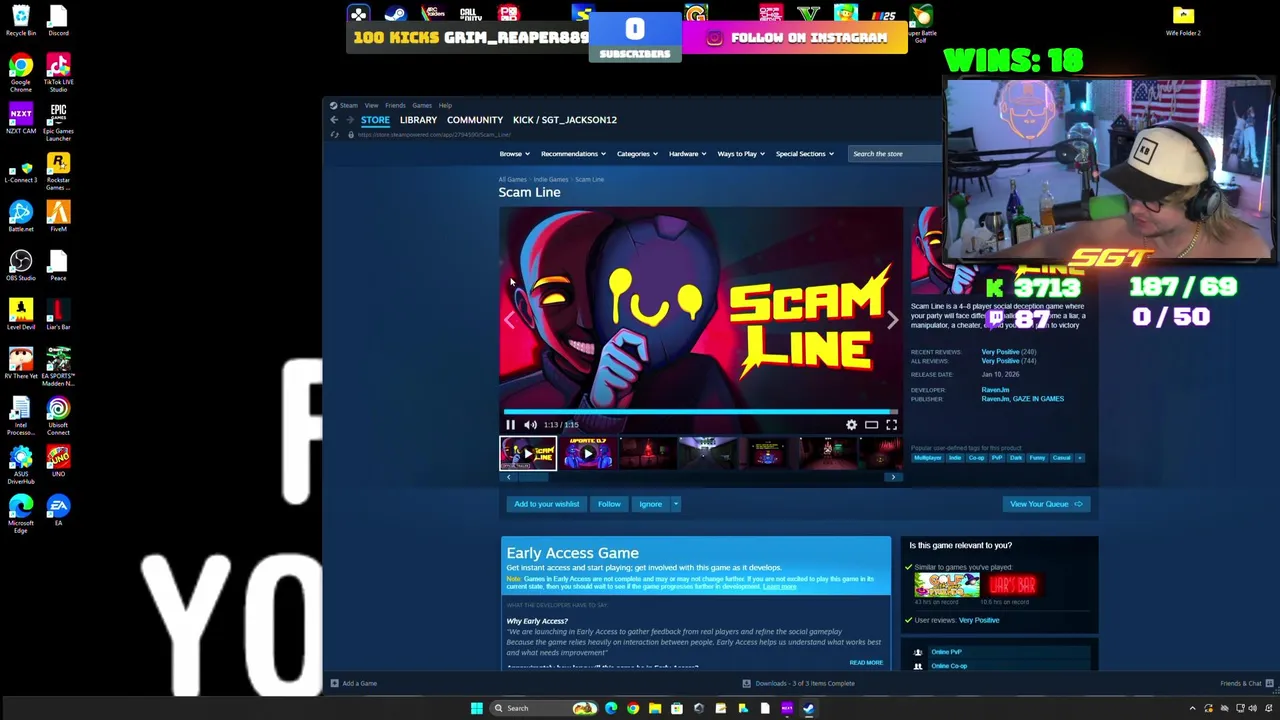Expand the Ways to Play dropdown
Screen dimensions: 1280x720
[x=740, y=154]
